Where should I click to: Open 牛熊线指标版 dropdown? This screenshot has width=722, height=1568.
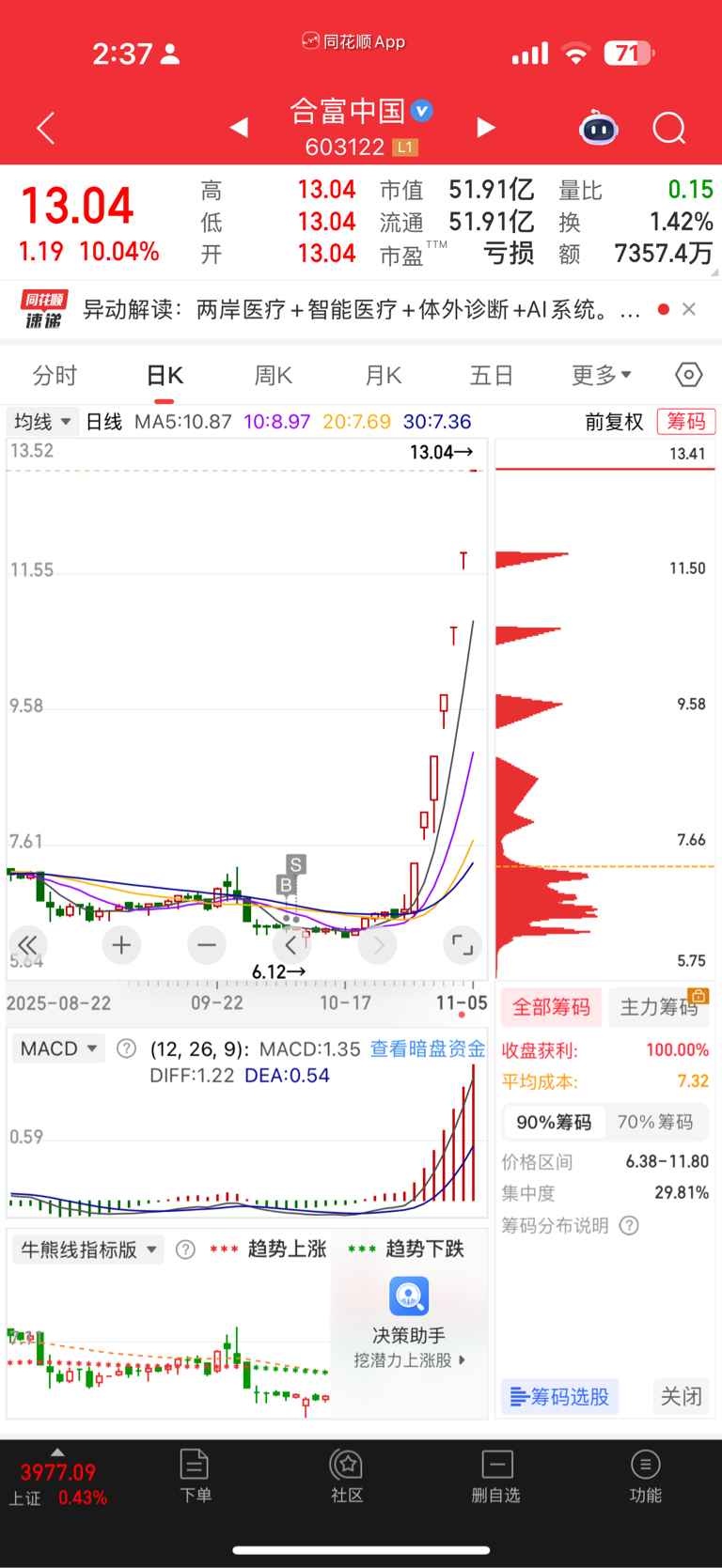(88, 1250)
